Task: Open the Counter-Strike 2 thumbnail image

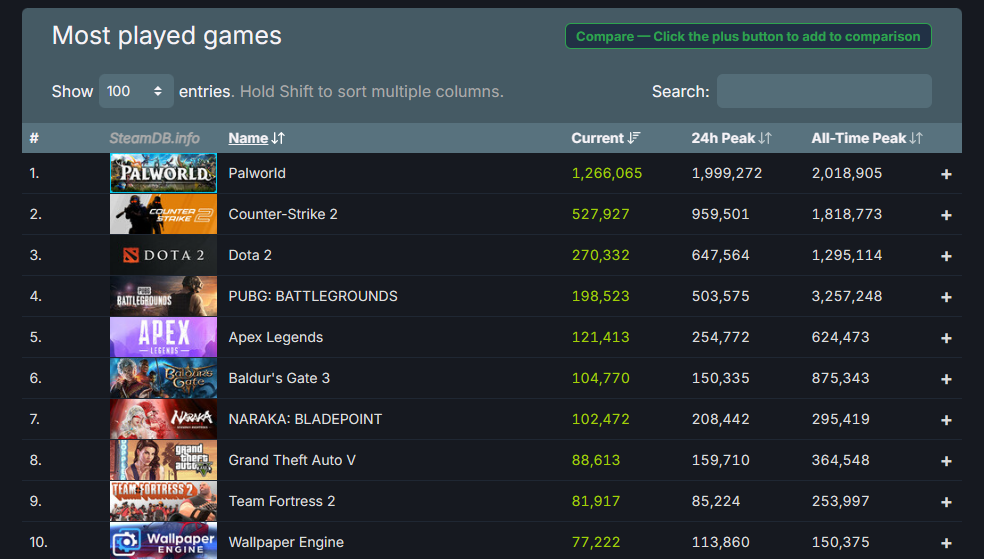Action: [x=163, y=214]
